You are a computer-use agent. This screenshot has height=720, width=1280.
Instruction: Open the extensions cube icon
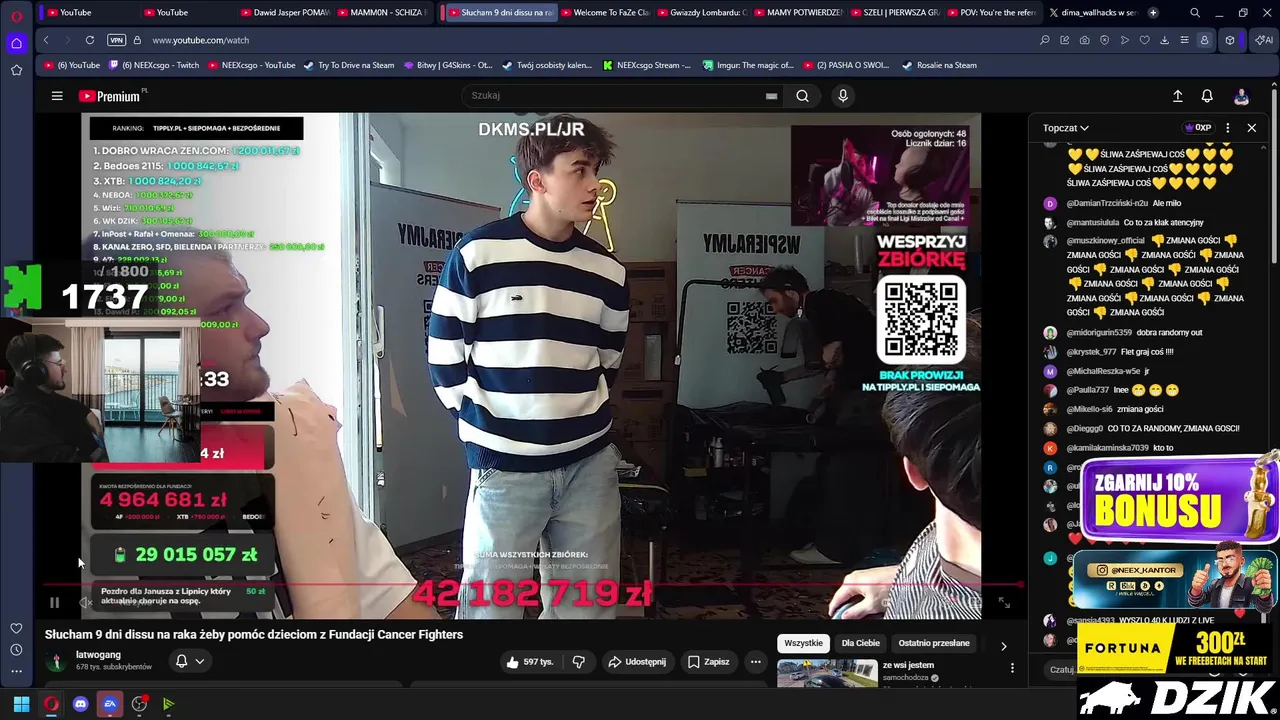click(1230, 40)
